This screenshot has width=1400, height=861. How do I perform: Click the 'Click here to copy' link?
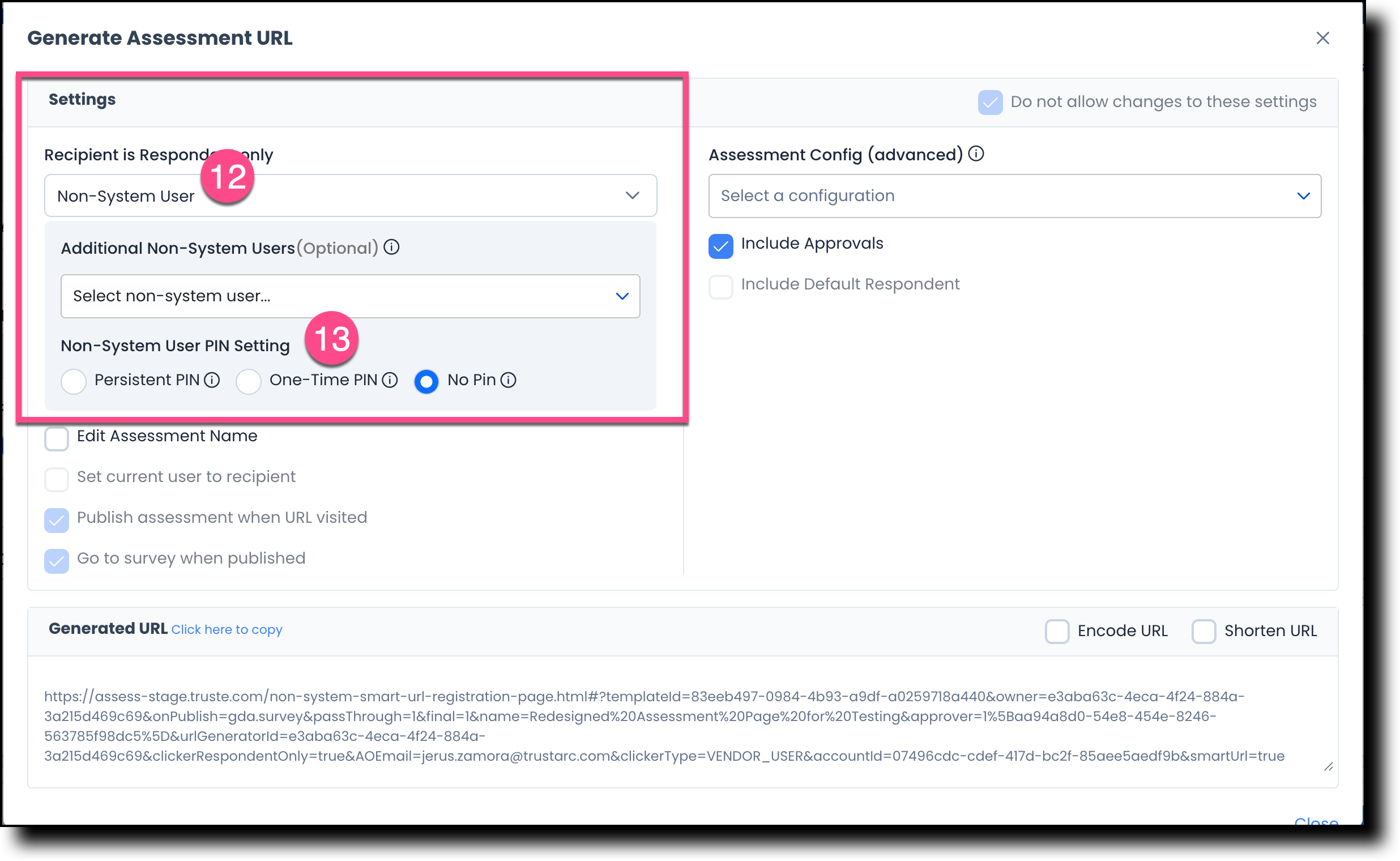click(x=227, y=630)
